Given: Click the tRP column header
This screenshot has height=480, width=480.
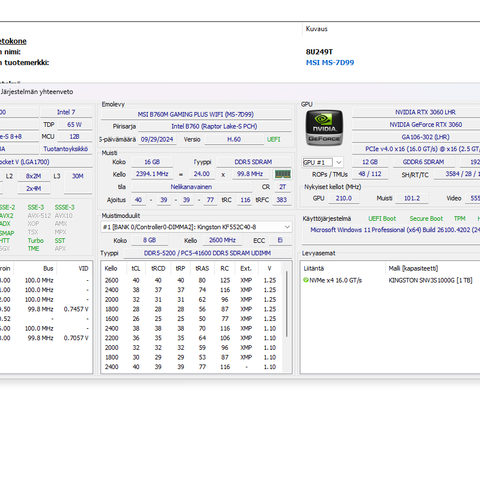Looking at the screenshot, I should pyautogui.click(x=180, y=268).
